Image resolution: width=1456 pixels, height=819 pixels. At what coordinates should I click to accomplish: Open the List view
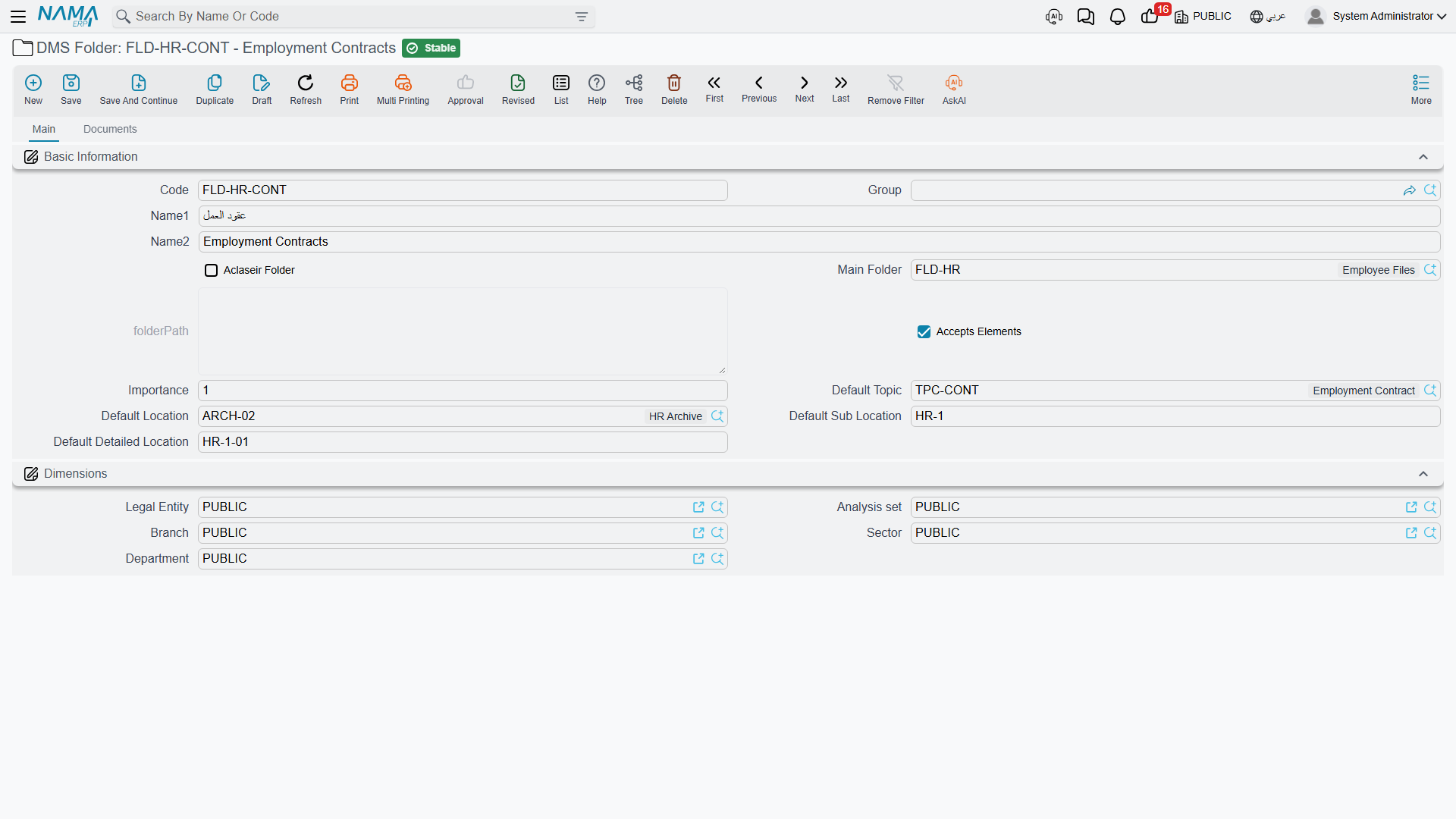coord(561,89)
